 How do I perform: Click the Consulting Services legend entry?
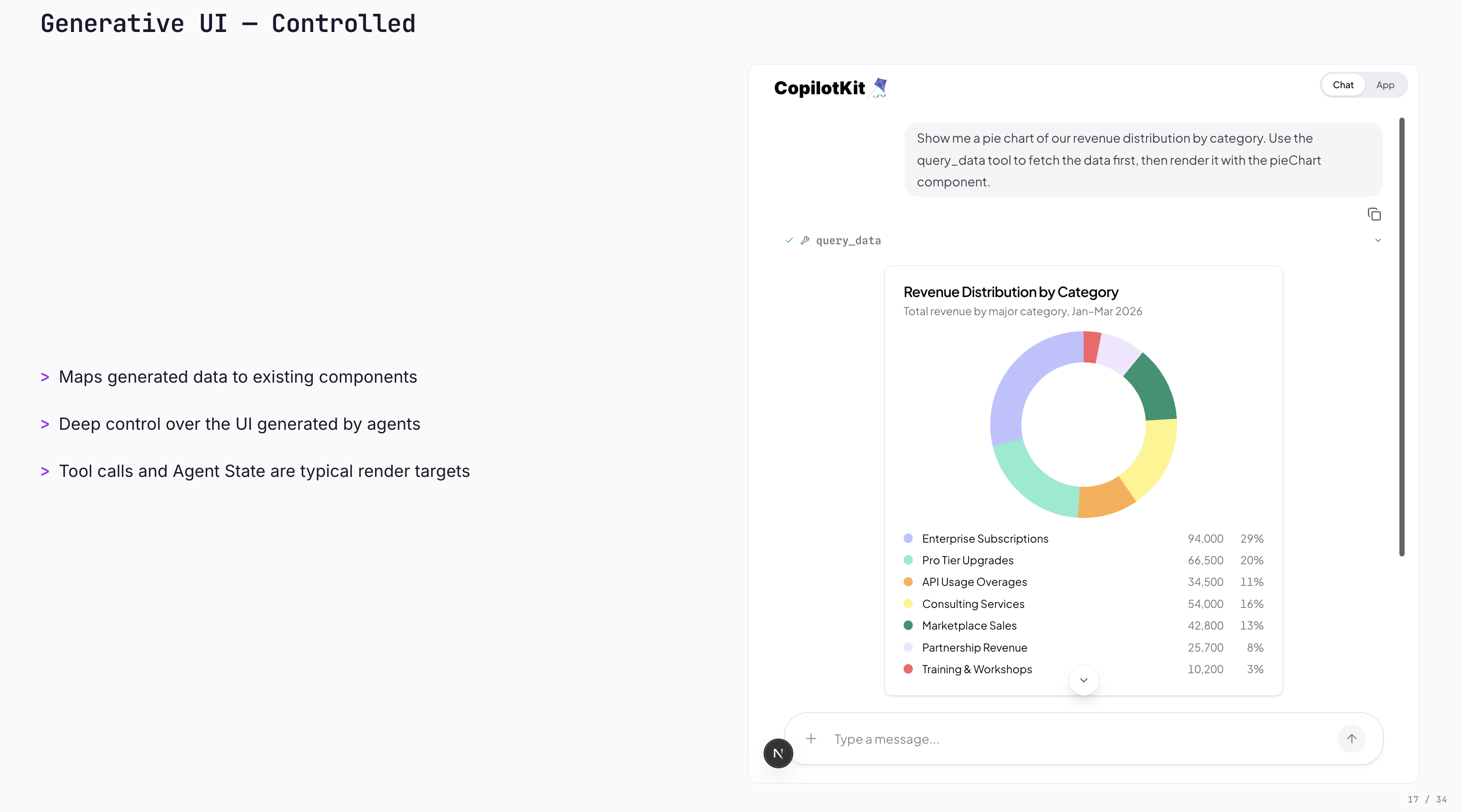(973, 604)
